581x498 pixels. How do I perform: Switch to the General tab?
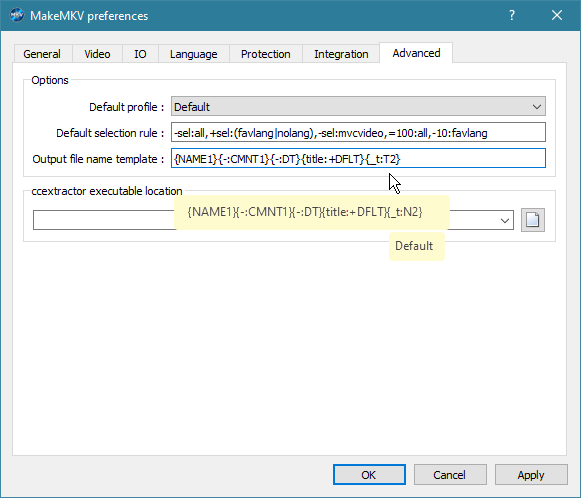[x=42, y=54]
